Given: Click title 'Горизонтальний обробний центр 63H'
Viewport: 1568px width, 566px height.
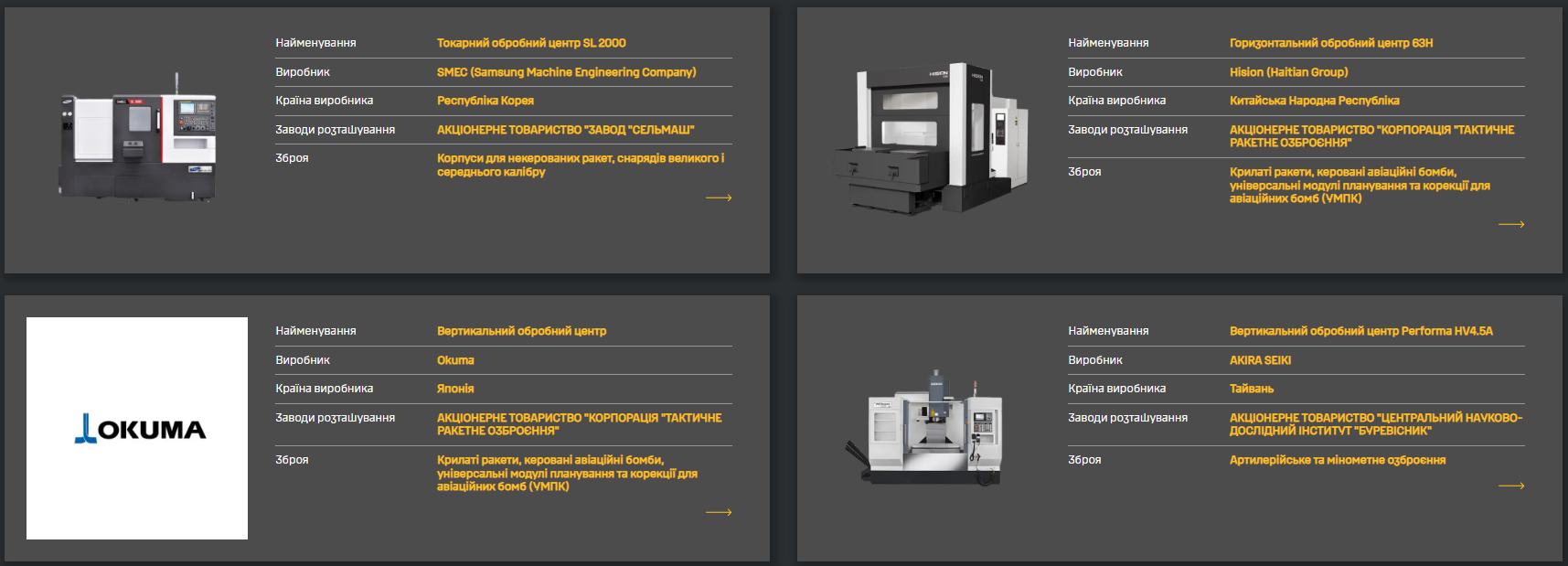Looking at the screenshot, I should click(1330, 43).
